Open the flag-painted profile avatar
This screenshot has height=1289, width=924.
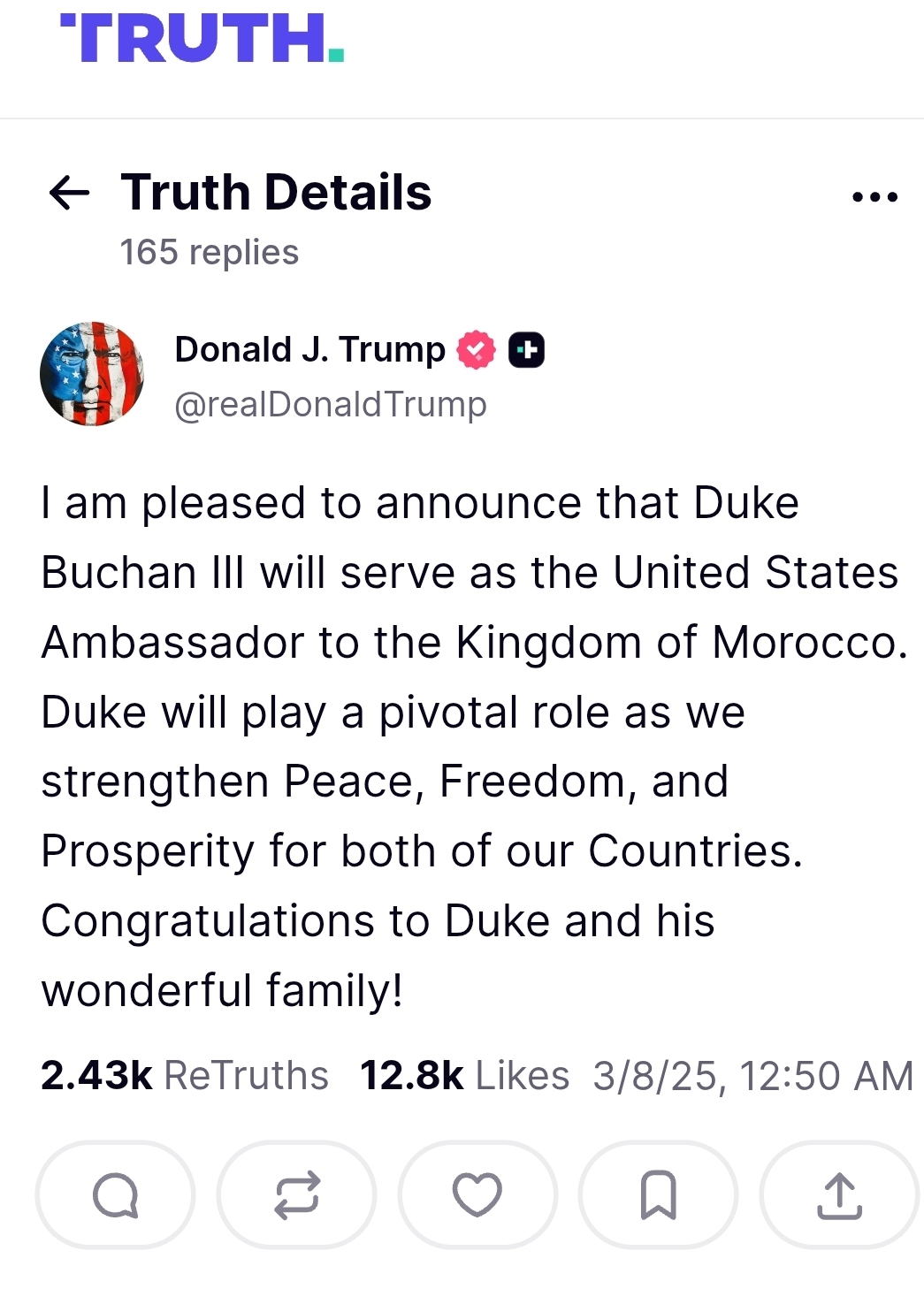(x=92, y=374)
